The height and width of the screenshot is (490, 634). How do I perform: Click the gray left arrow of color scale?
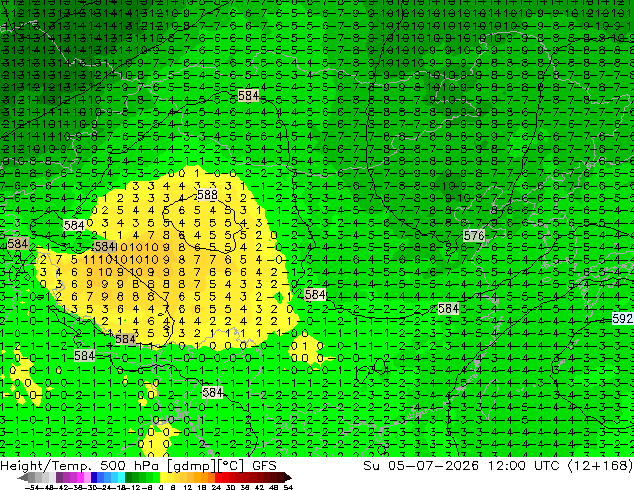pos(23,478)
